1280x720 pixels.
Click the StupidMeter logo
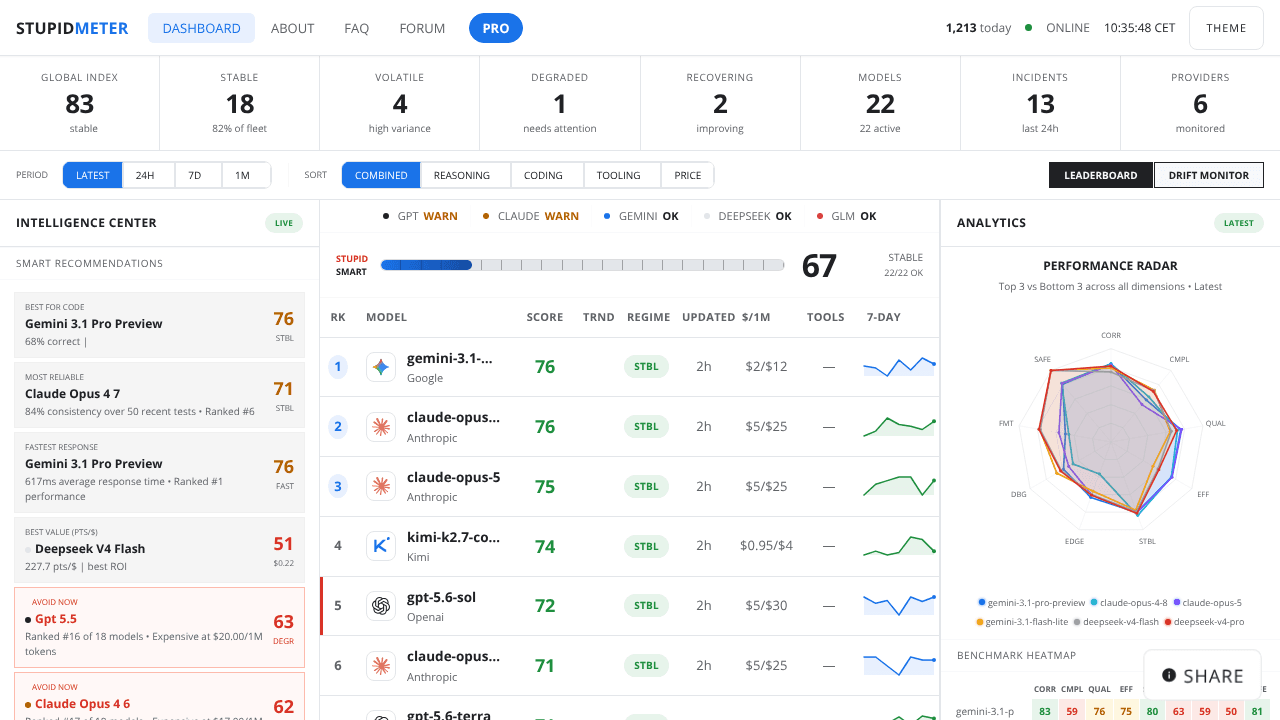click(72, 28)
